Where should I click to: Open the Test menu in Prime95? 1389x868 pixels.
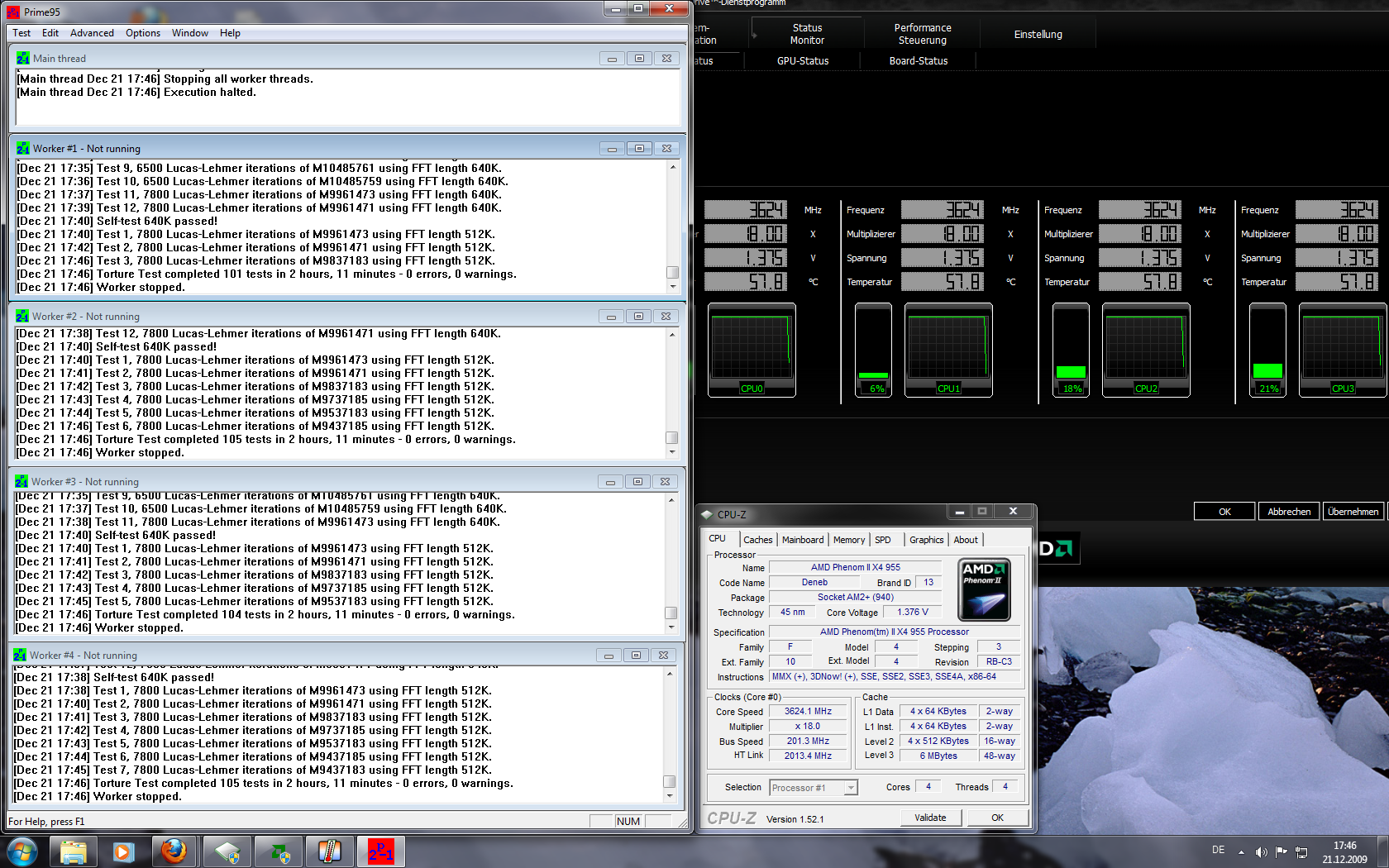point(21,33)
